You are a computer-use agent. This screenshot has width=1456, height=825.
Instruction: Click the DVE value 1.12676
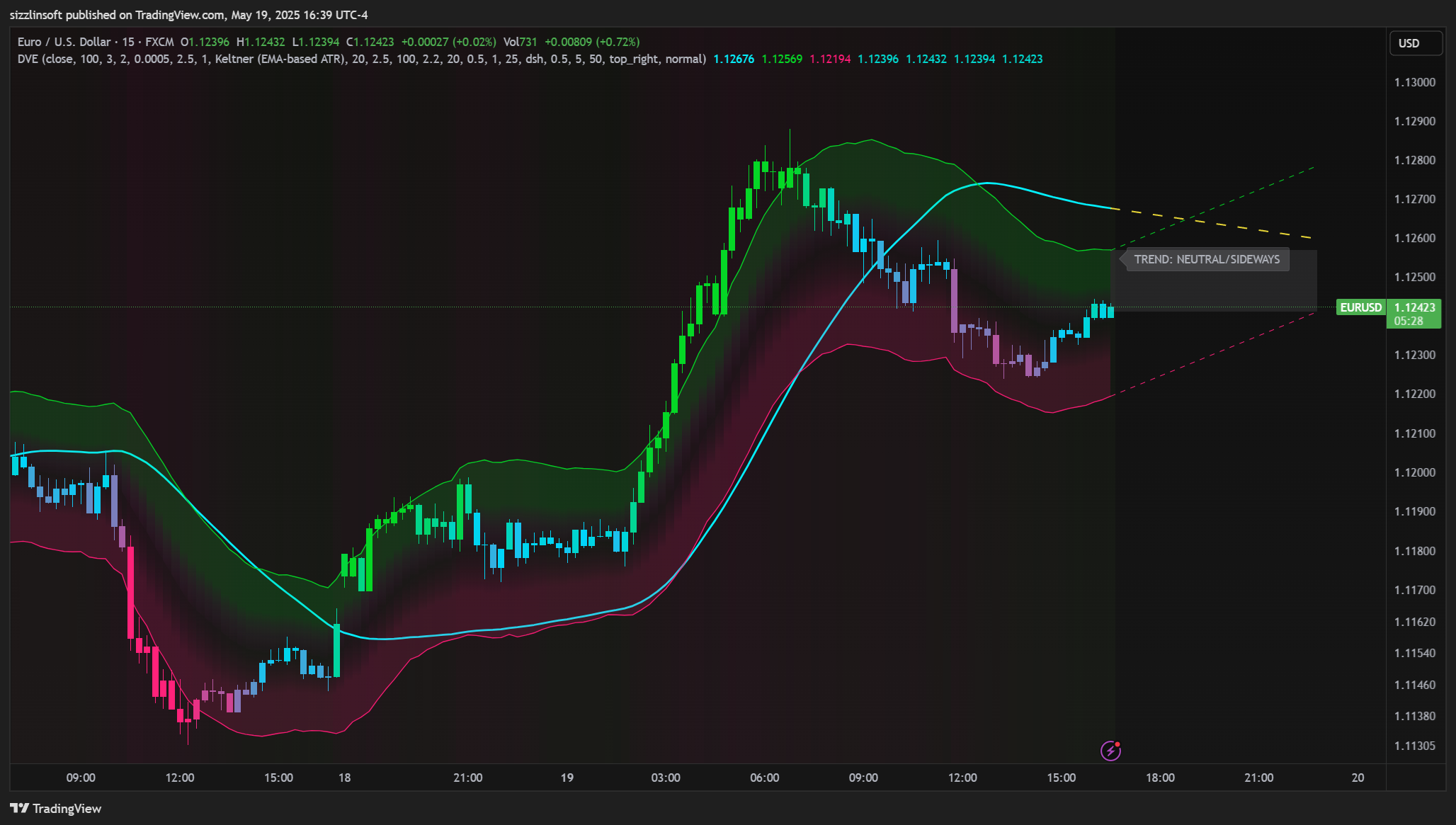[734, 59]
